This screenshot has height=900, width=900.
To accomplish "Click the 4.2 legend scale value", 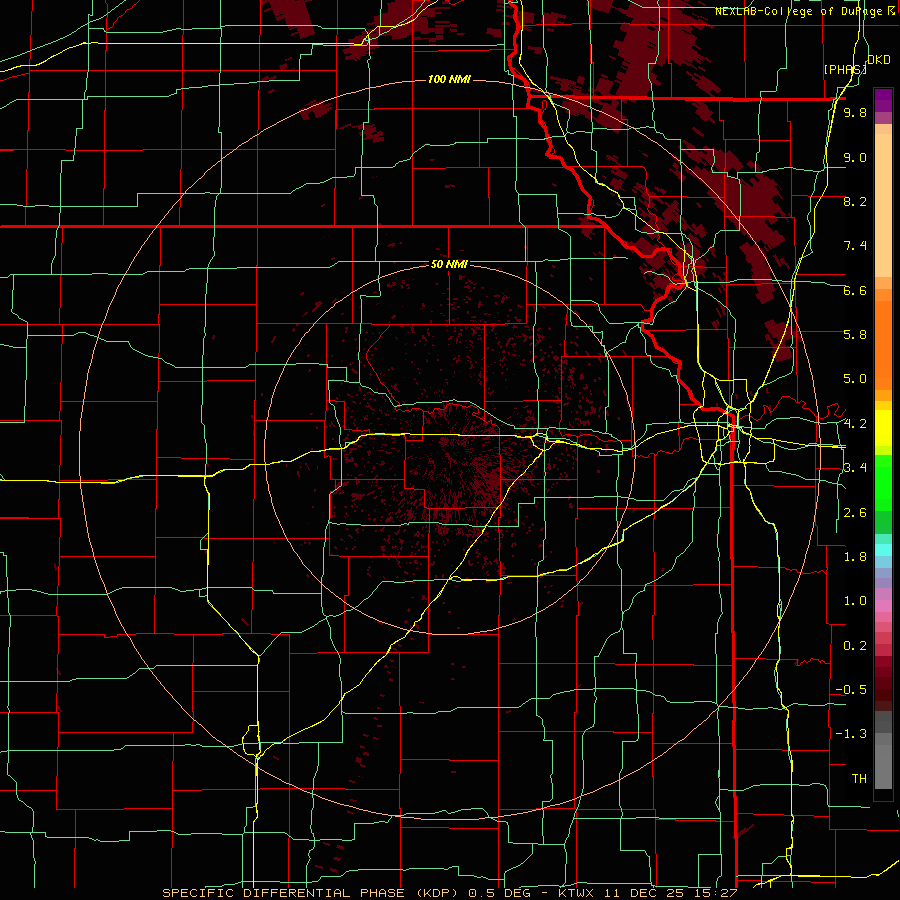I will point(855,424).
